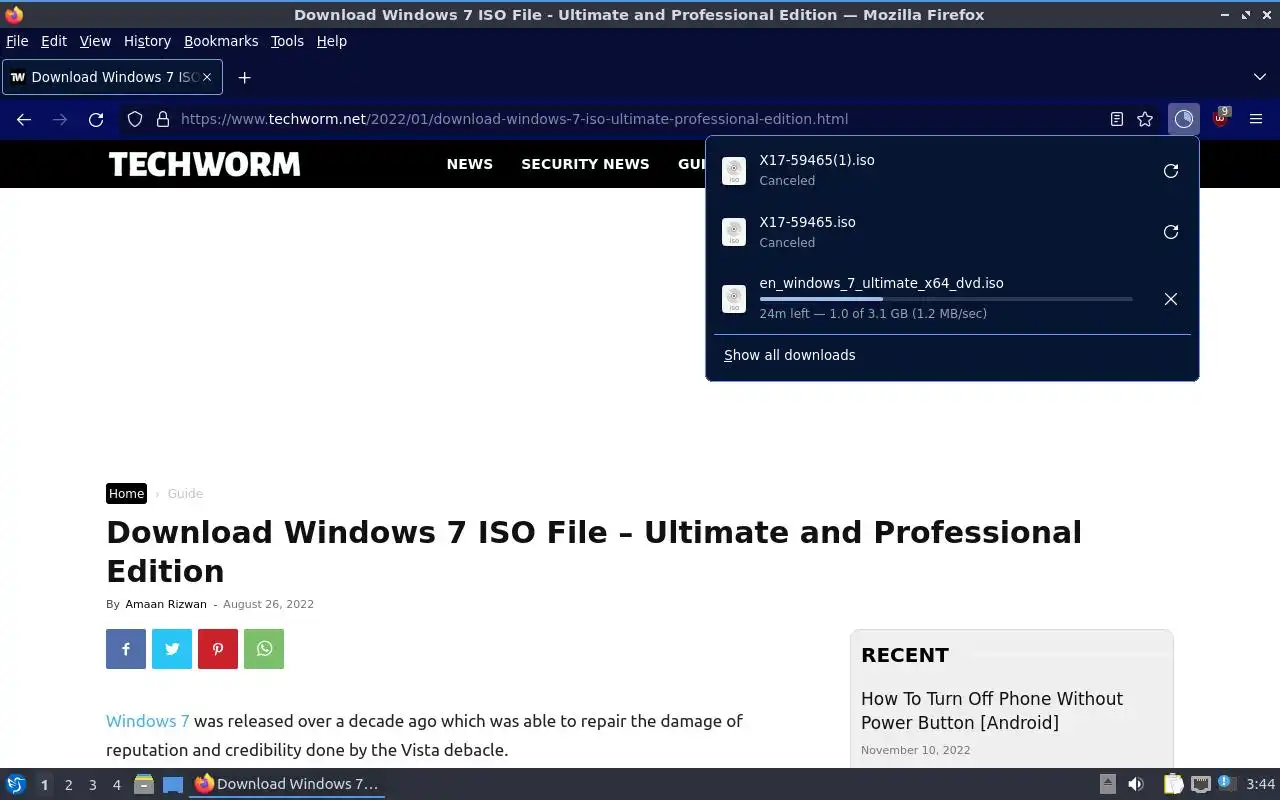
Task: Switch to workspace 4
Action: coord(116,785)
